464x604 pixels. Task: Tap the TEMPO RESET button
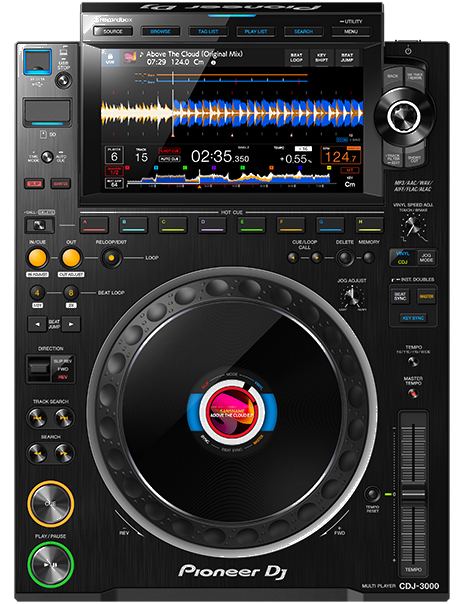click(x=372, y=493)
